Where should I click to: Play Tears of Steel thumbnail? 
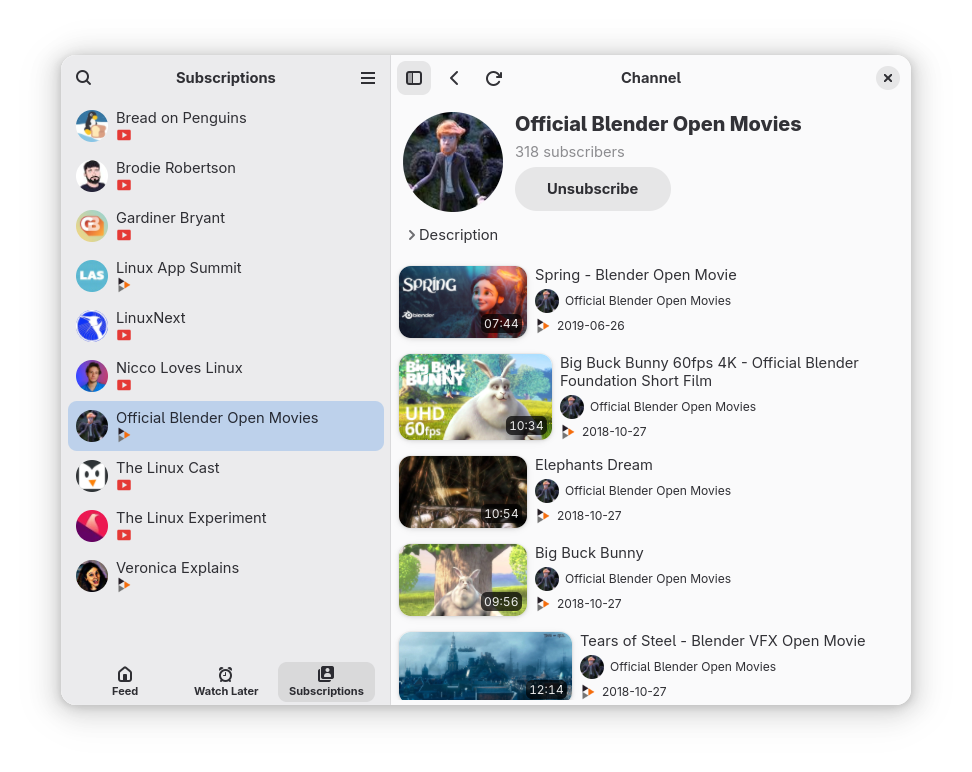[485, 667]
